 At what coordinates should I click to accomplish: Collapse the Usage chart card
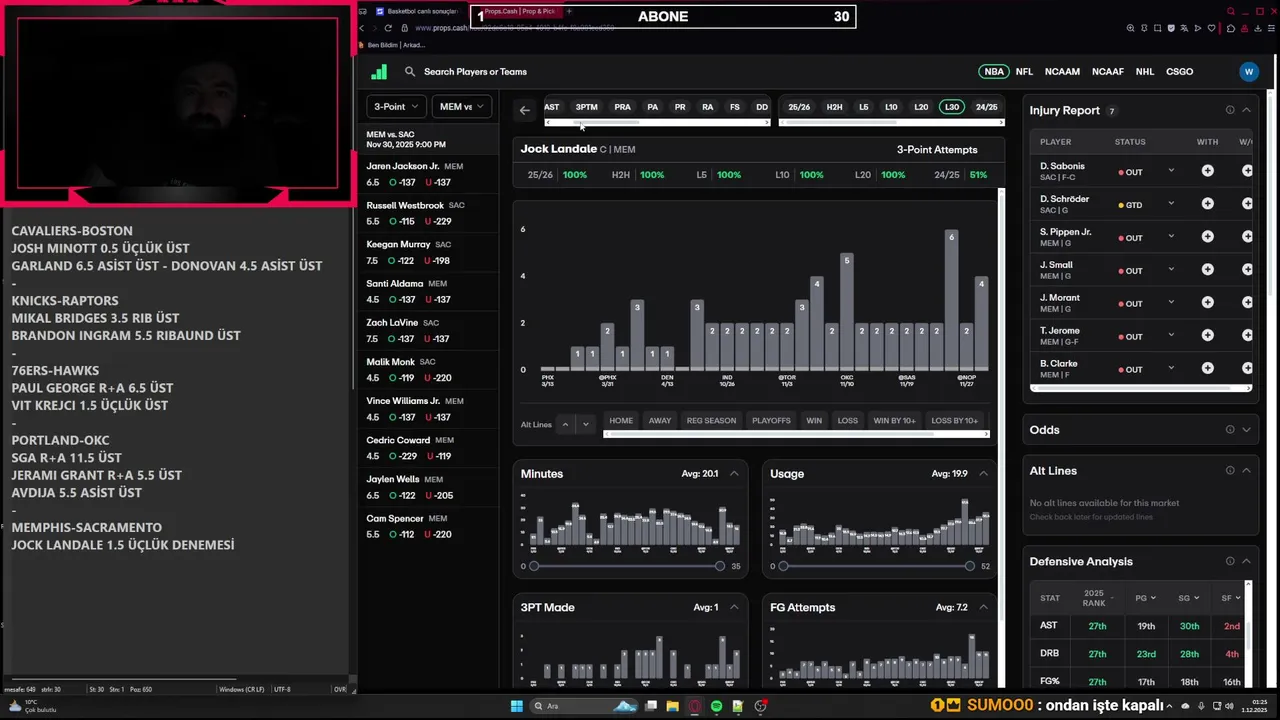[983, 474]
